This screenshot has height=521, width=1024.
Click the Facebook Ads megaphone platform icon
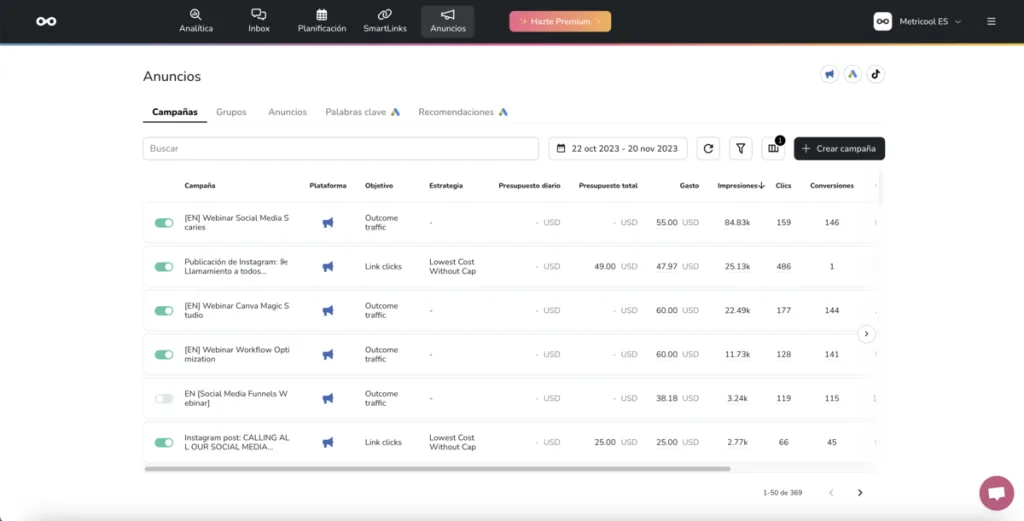[x=829, y=74]
